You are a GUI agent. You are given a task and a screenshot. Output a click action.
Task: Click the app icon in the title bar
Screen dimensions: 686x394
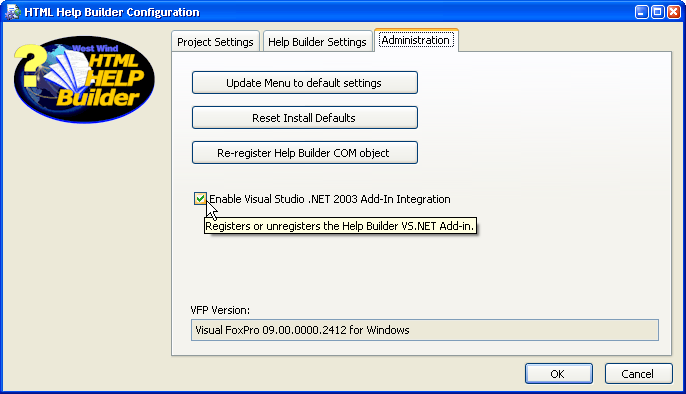[12, 12]
